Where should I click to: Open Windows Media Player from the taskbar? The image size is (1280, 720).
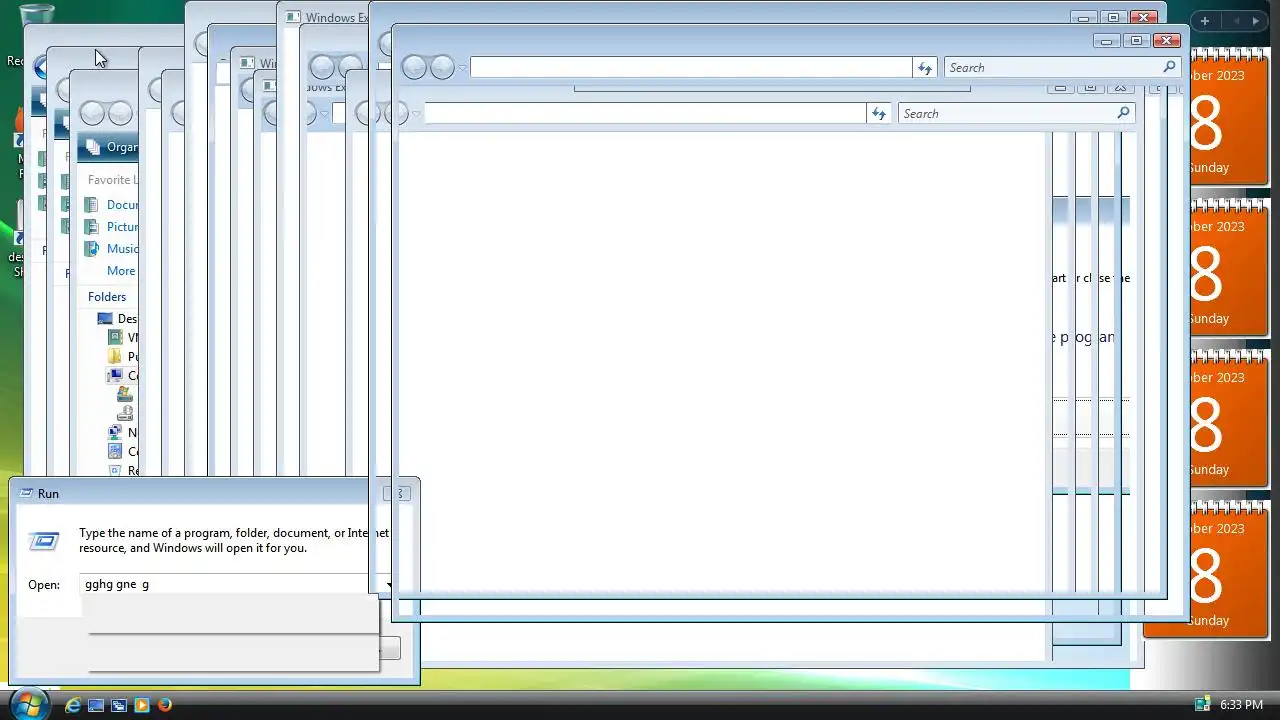pos(142,705)
